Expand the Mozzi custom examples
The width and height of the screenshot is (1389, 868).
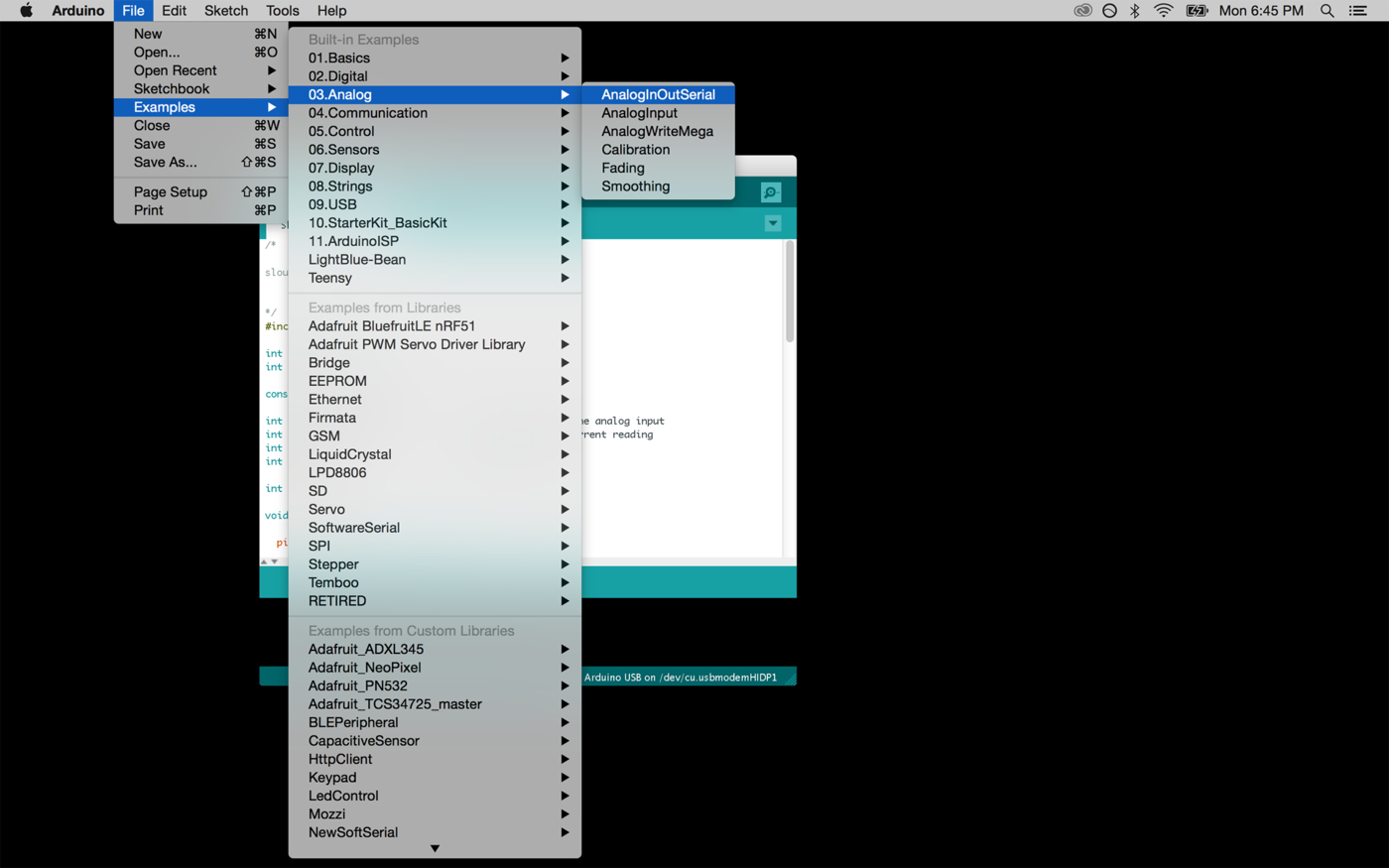[x=435, y=814]
